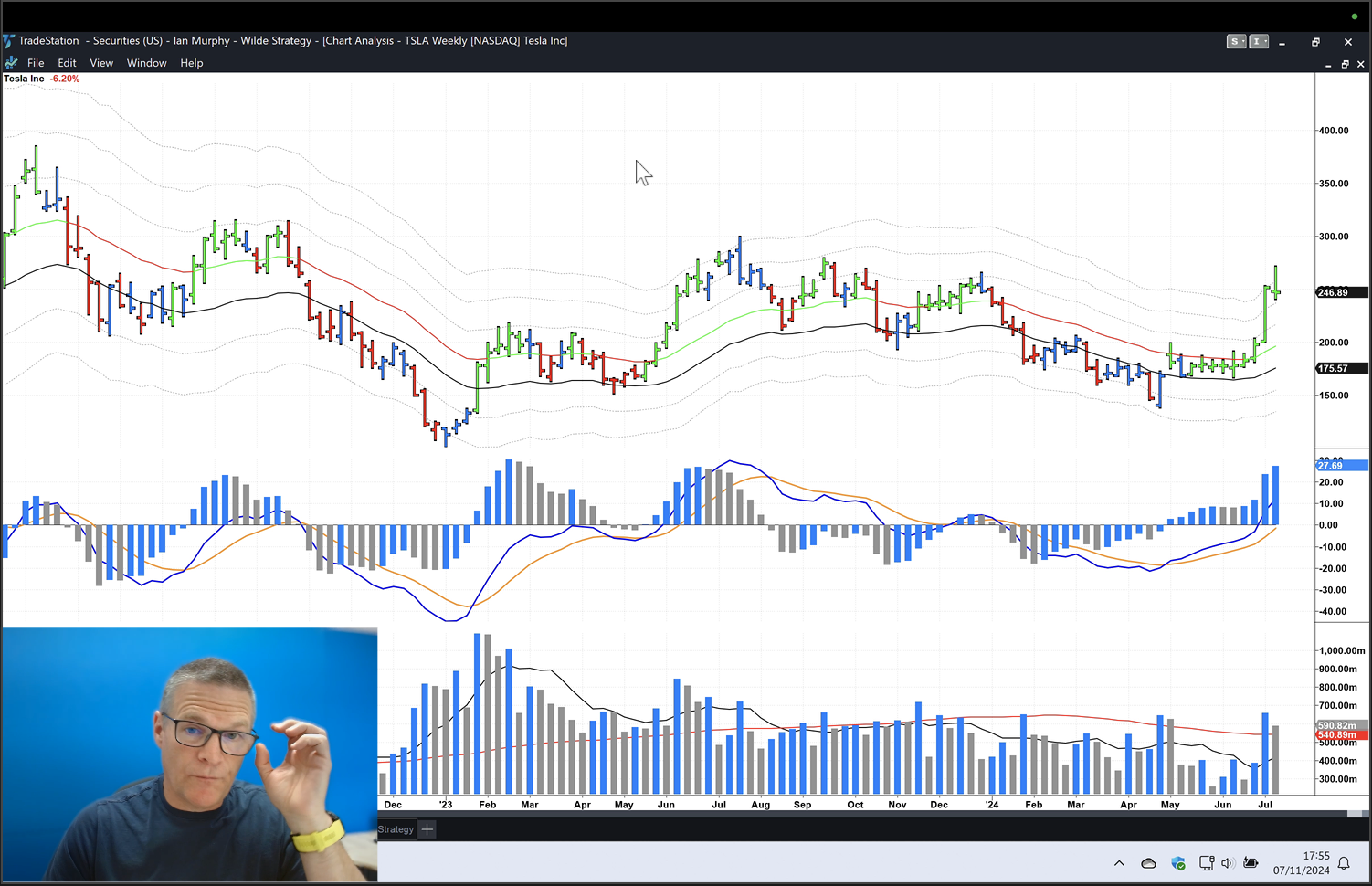Viewport: 1372px width, 886px height.
Task: Open the volume control speaker icon
Action: point(1227,862)
